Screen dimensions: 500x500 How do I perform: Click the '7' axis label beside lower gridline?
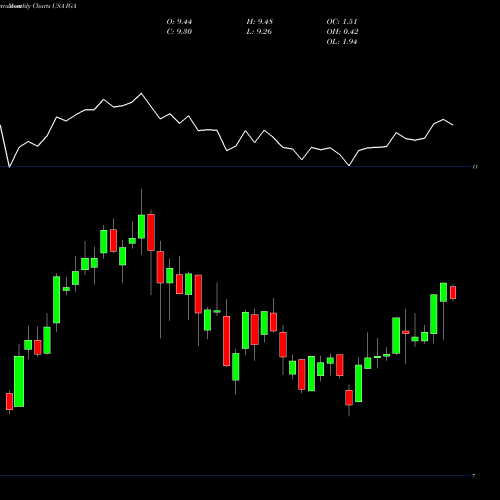point(474,476)
